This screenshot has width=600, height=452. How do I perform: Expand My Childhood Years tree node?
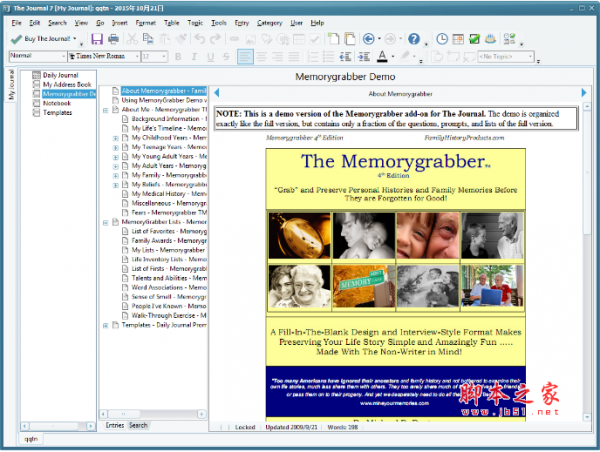click(117, 137)
